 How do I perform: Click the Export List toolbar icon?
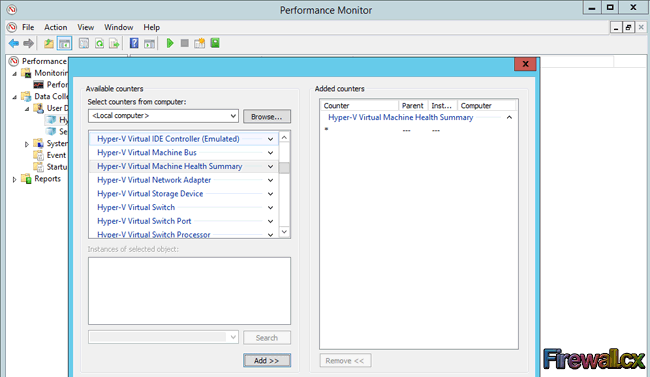(114, 43)
